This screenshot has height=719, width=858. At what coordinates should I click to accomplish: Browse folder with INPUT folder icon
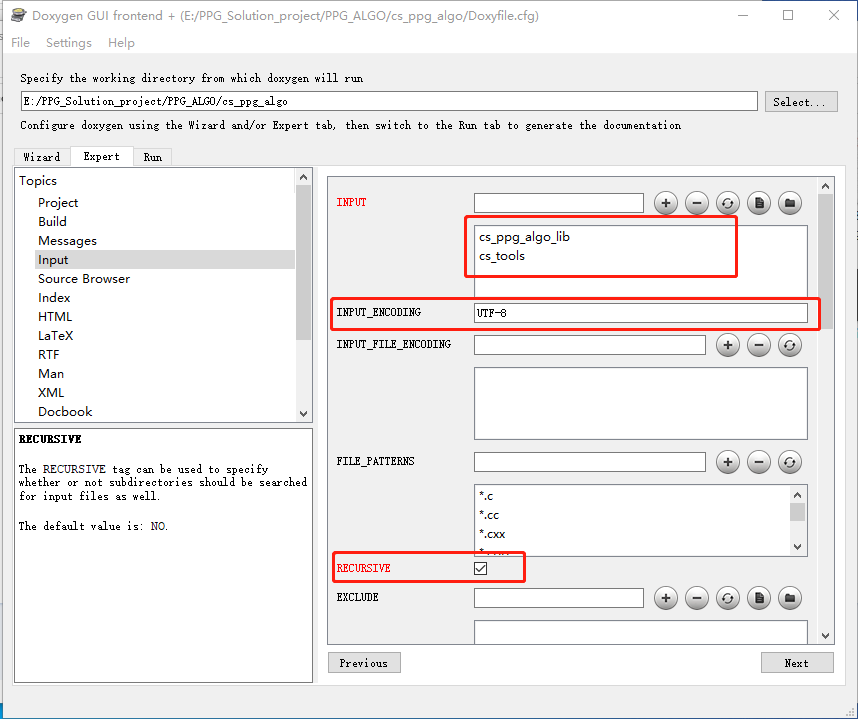pyautogui.click(x=790, y=203)
